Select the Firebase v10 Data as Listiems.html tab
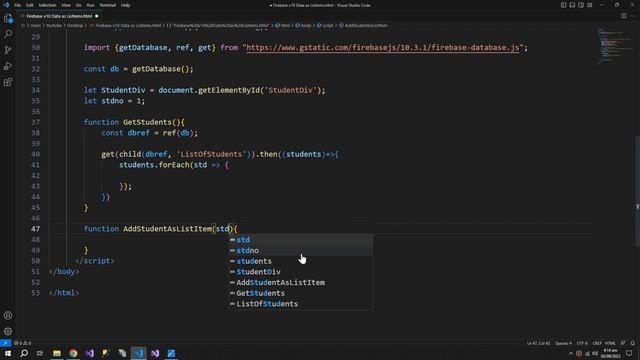Viewport: 640px width, 360px height. (x=60, y=16)
